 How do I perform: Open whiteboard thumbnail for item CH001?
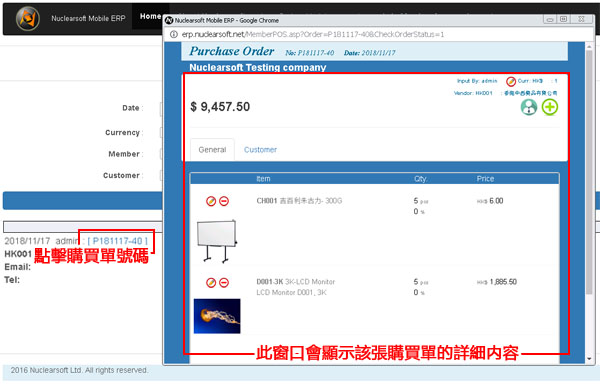pyautogui.click(x=217, y=241)
